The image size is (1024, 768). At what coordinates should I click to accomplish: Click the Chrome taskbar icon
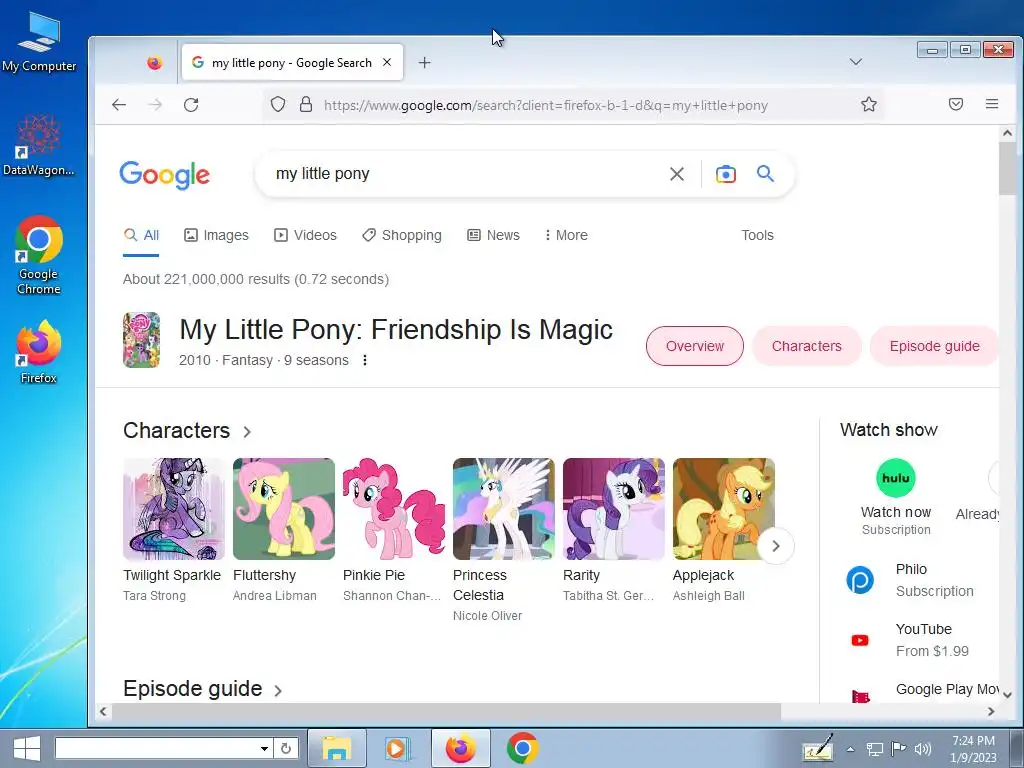[522, 748]
